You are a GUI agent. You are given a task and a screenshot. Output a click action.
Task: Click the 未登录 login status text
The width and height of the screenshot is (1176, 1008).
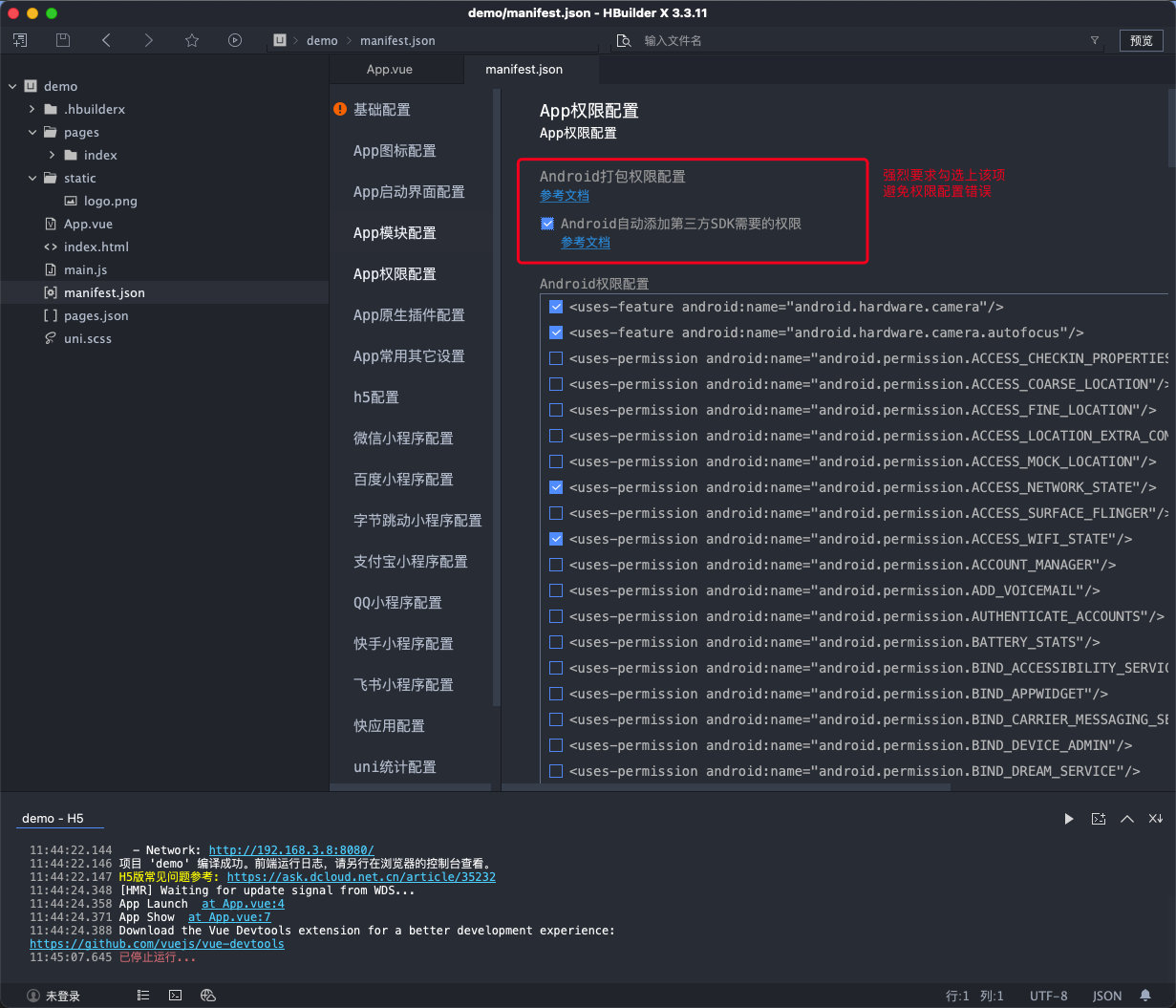tap(63, 996)
